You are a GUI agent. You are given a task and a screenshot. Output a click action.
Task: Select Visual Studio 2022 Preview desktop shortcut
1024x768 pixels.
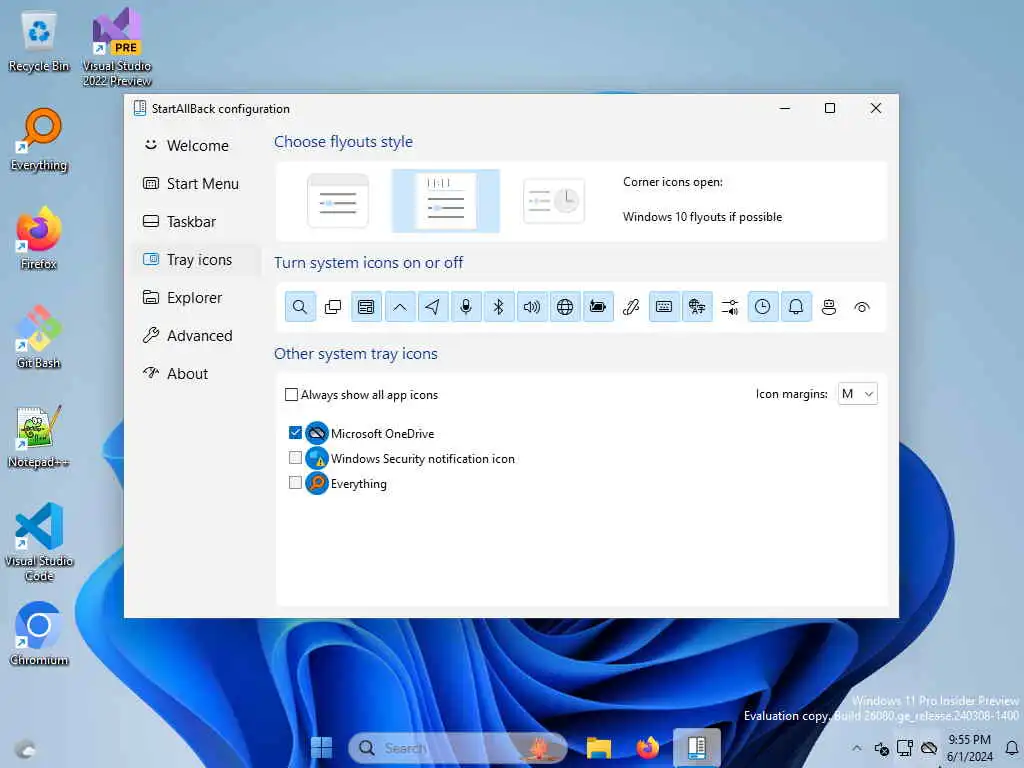[x=117, y=47]
